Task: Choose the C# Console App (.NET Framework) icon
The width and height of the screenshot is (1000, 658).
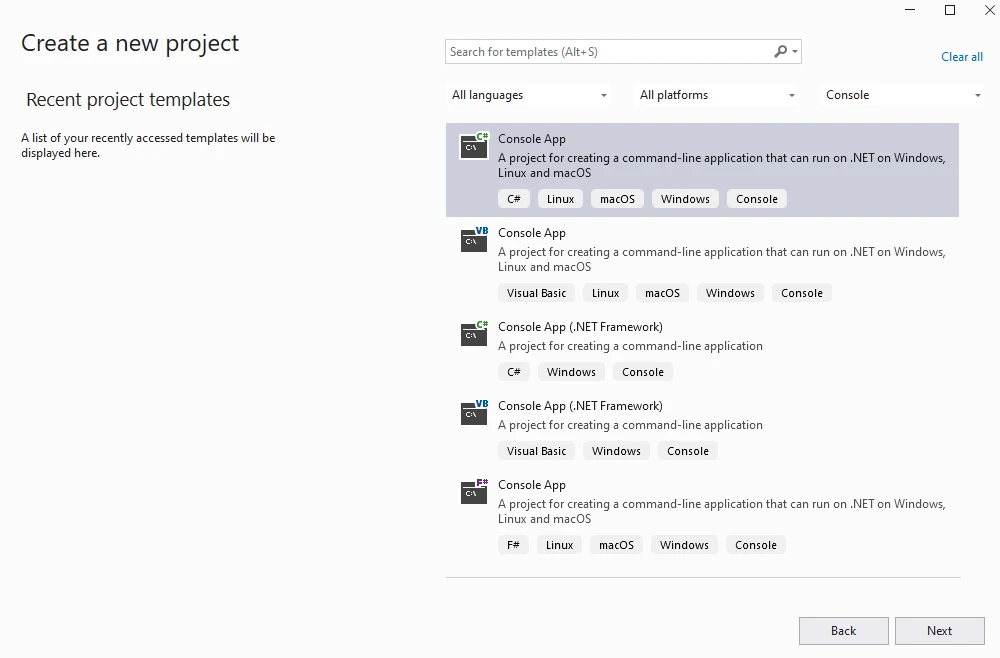Action: [x=474, y=334]
